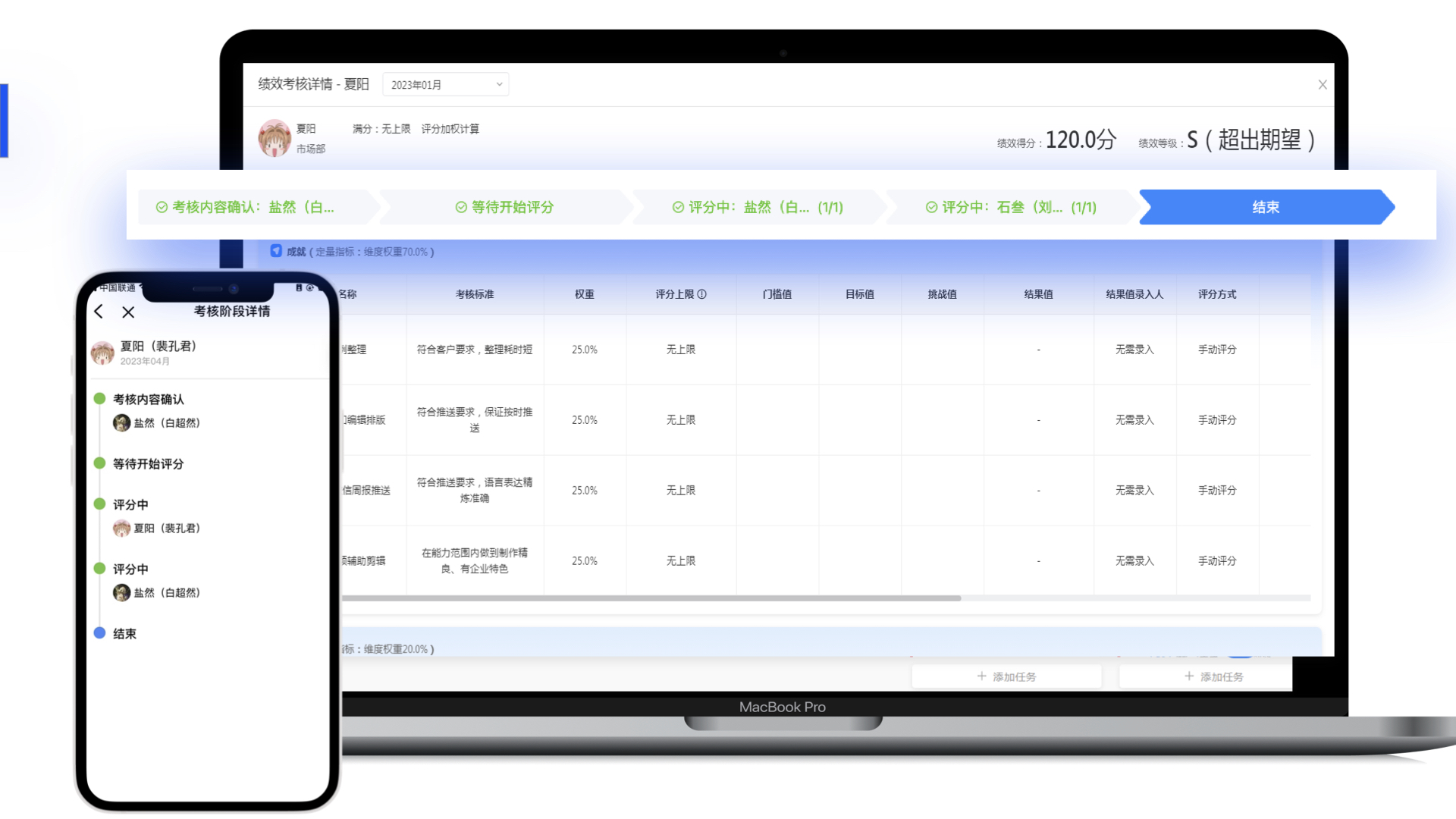Screen dimensions: 1456x819
Task: Click the left 添加任务 button
Action: point(1006,676)
